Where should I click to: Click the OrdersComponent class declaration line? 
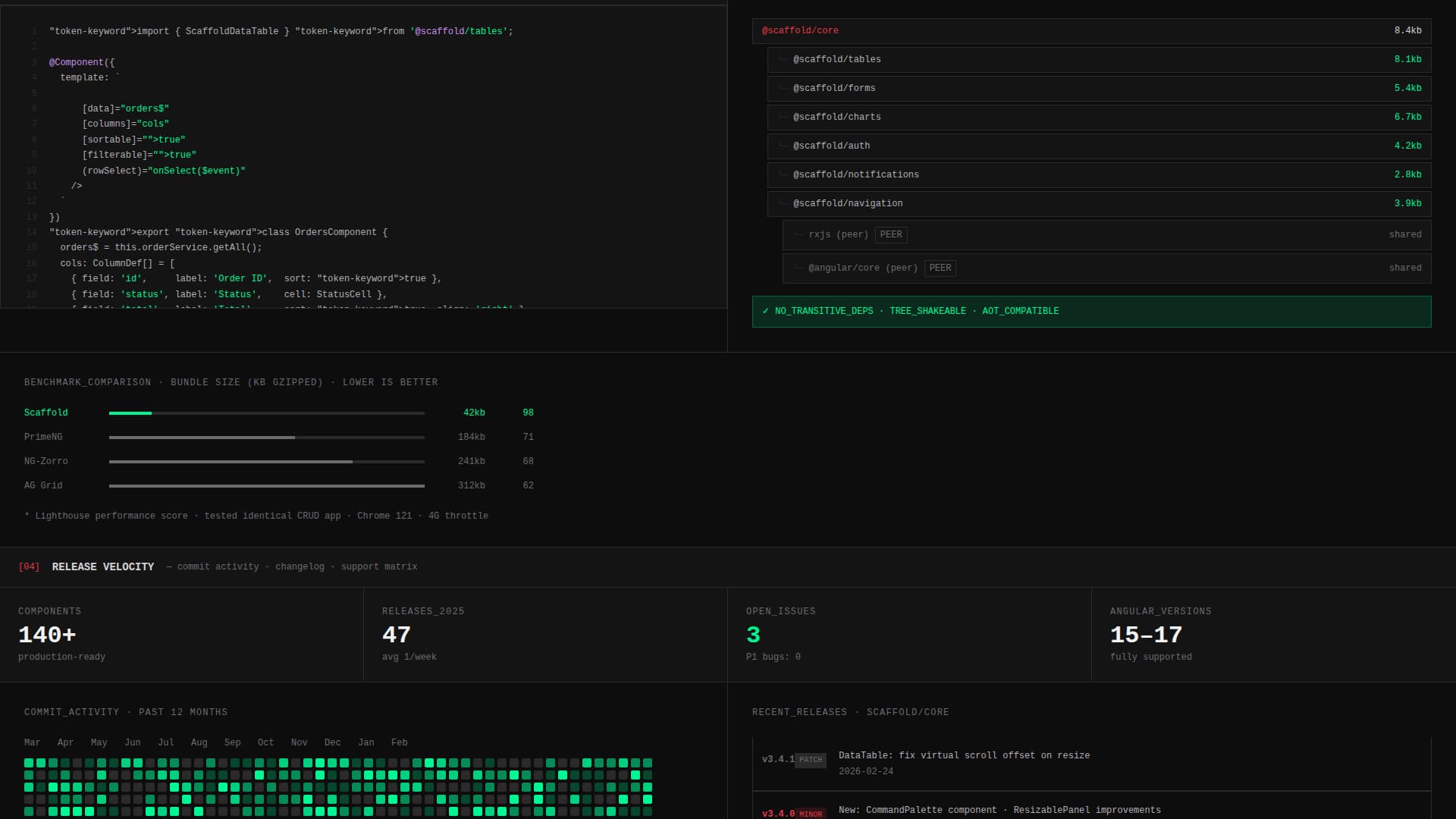tap(218, 233)
